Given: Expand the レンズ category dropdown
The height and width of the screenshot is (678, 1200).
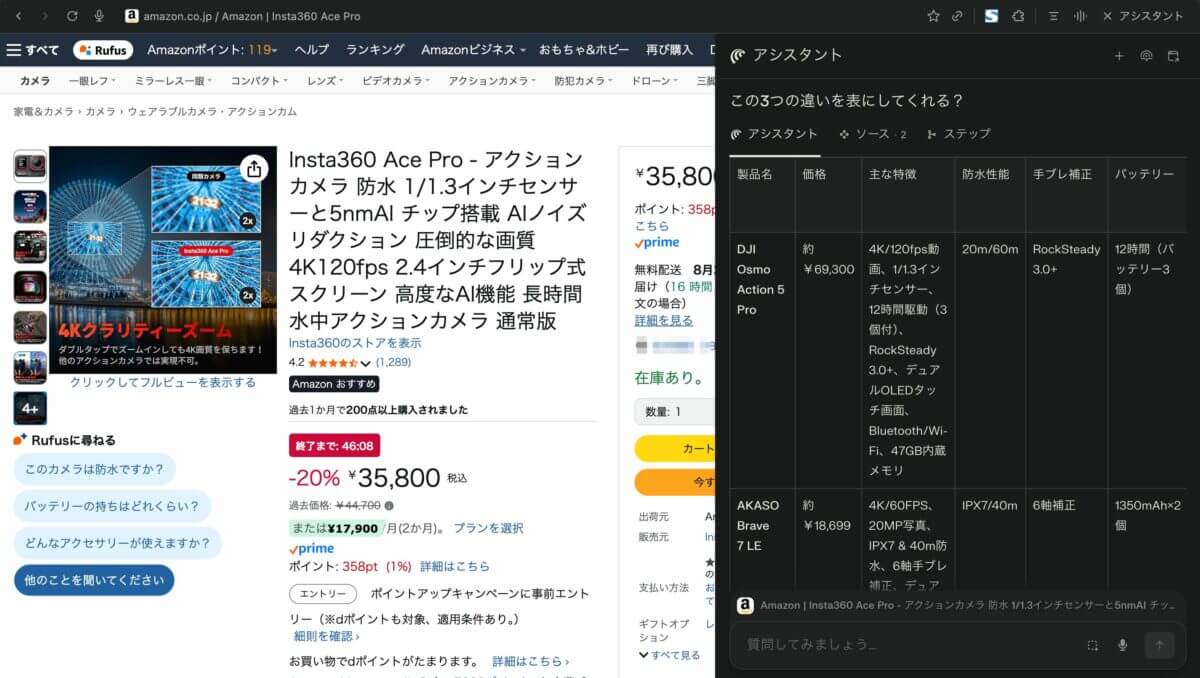Looking at the screenshot, I should point(327,81).
